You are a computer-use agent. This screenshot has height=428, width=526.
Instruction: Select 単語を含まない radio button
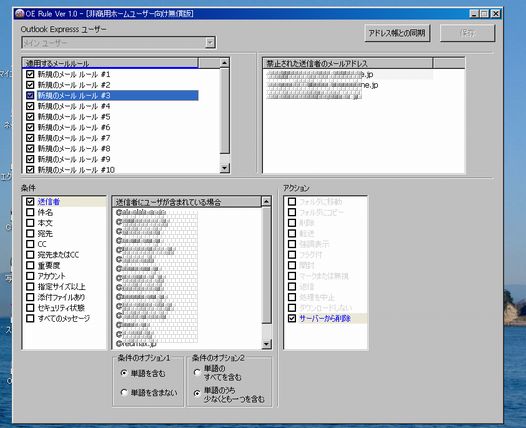click(x=124, y=392)
